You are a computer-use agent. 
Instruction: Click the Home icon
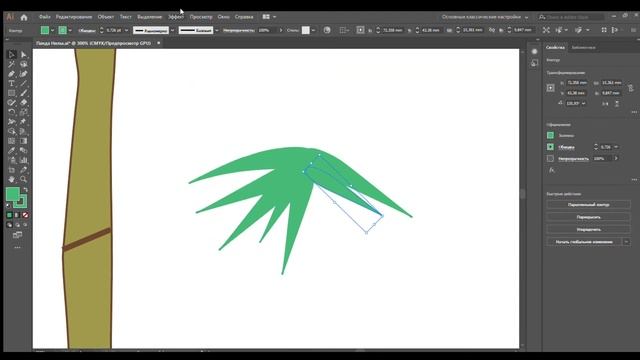coord(24,17)
